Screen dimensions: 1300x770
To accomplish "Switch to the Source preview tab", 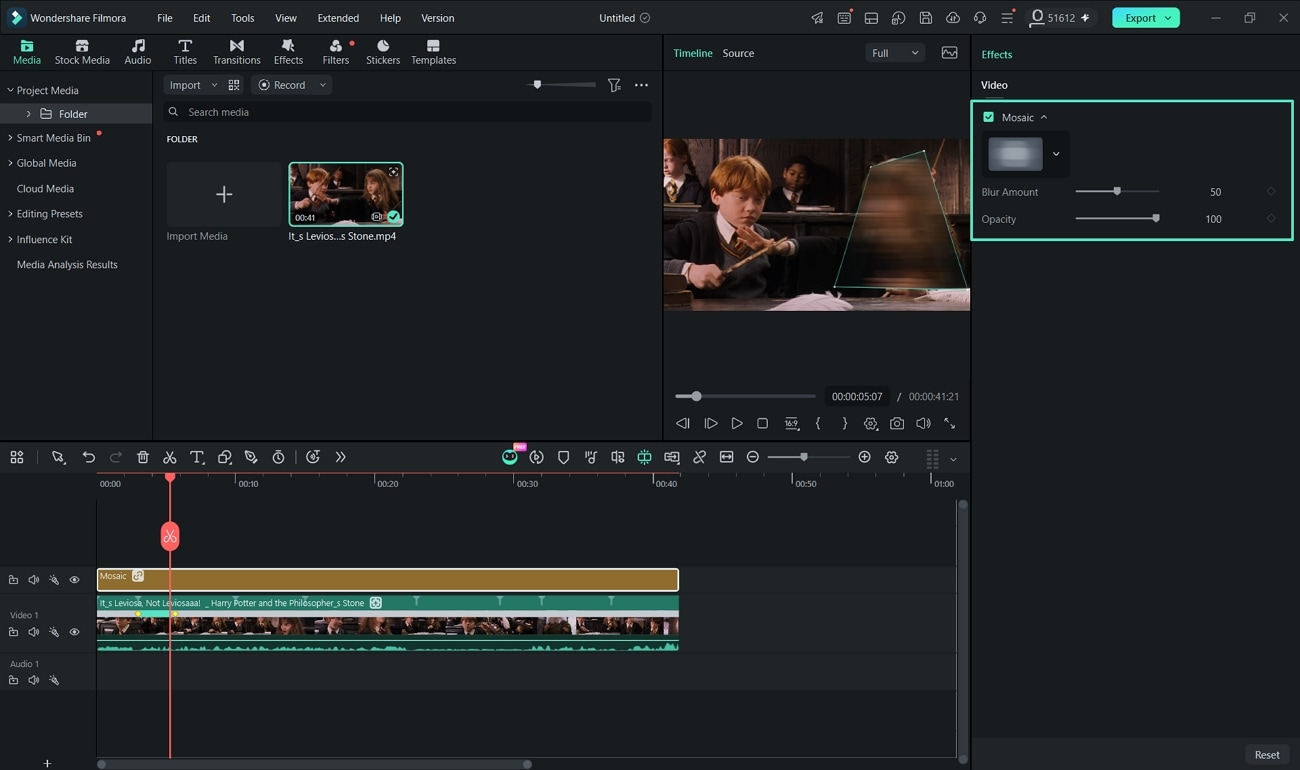I will 738,53.
